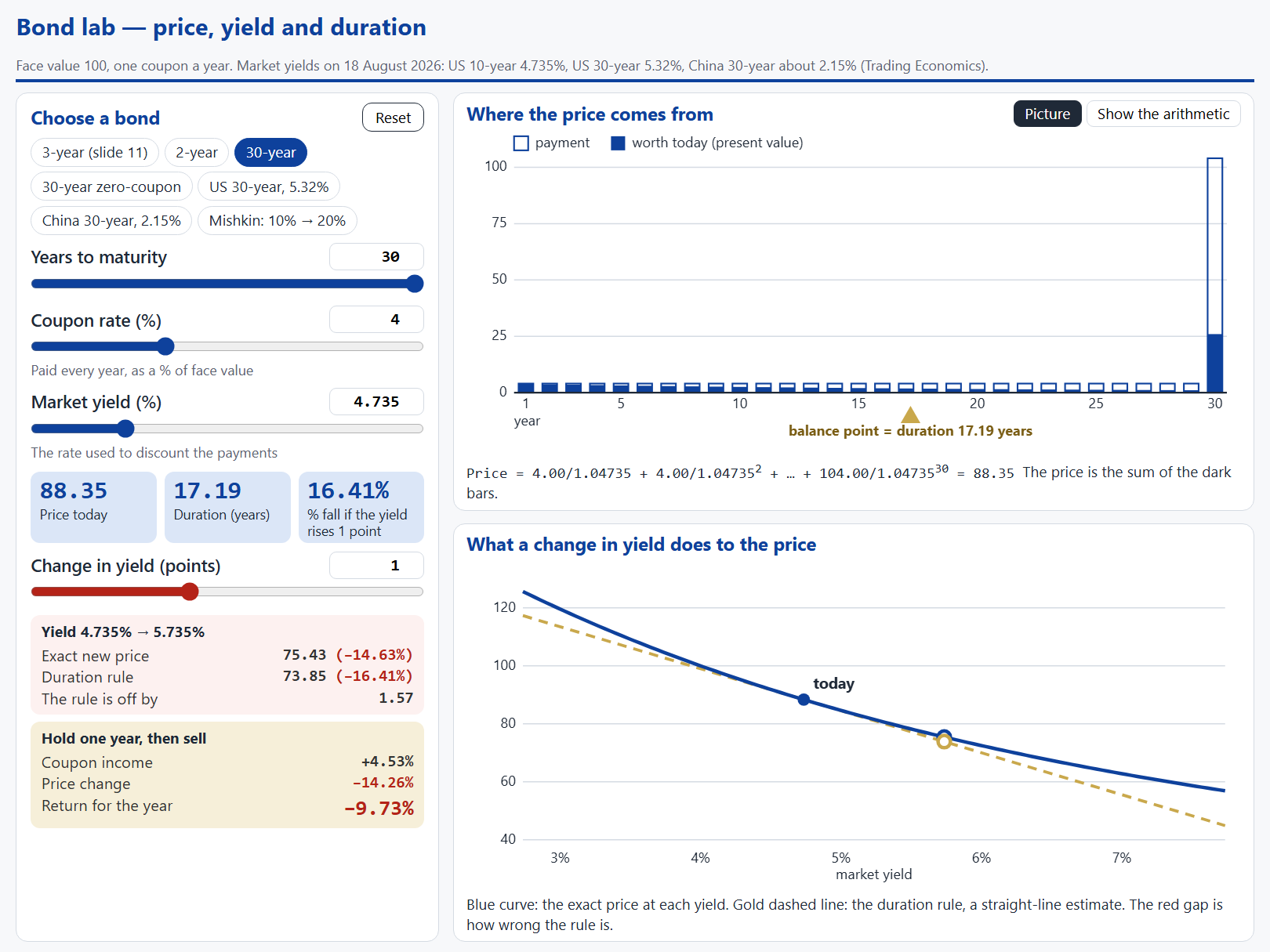Click the Coupon income +4.53% value

(x=387, y=762)
